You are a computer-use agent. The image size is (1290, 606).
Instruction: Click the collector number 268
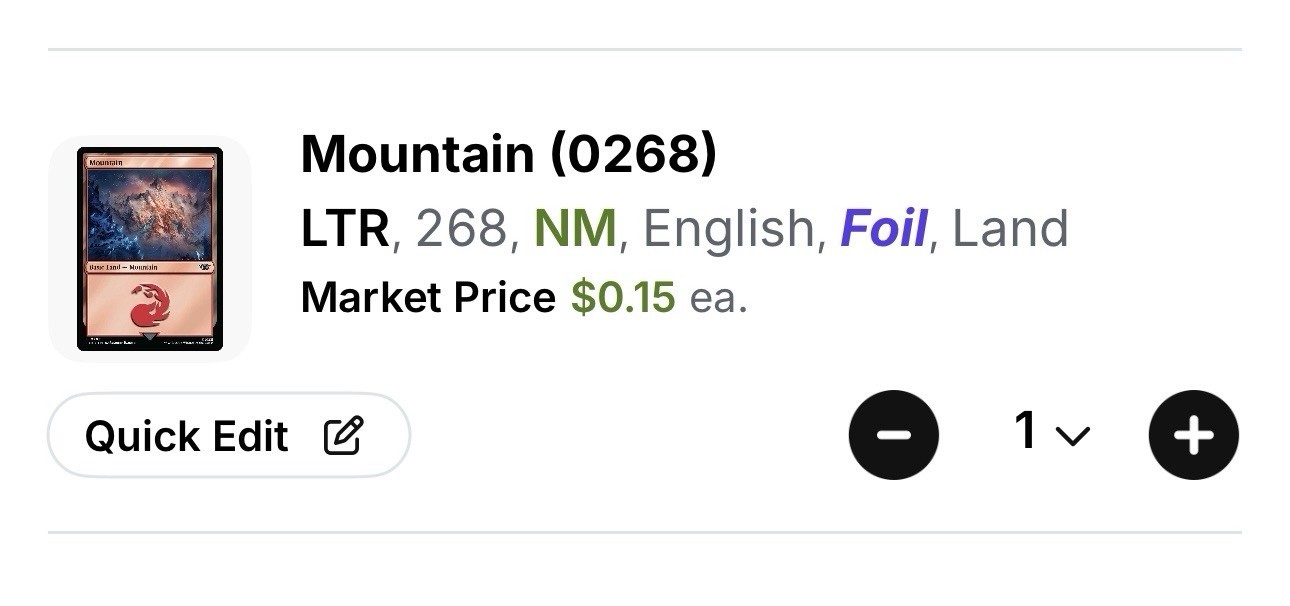(x=461, y=229)
